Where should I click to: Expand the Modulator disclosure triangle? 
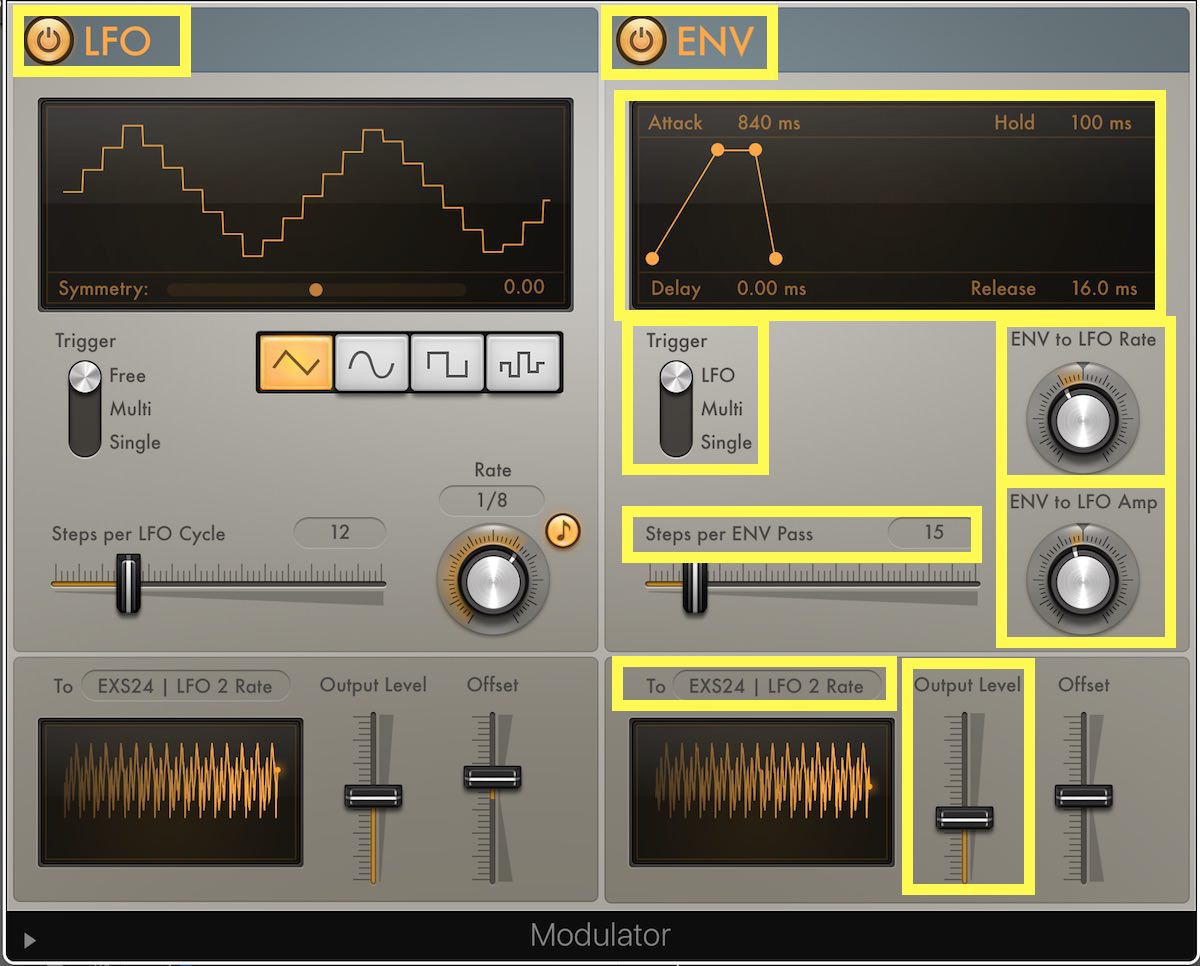coord(29,940)
